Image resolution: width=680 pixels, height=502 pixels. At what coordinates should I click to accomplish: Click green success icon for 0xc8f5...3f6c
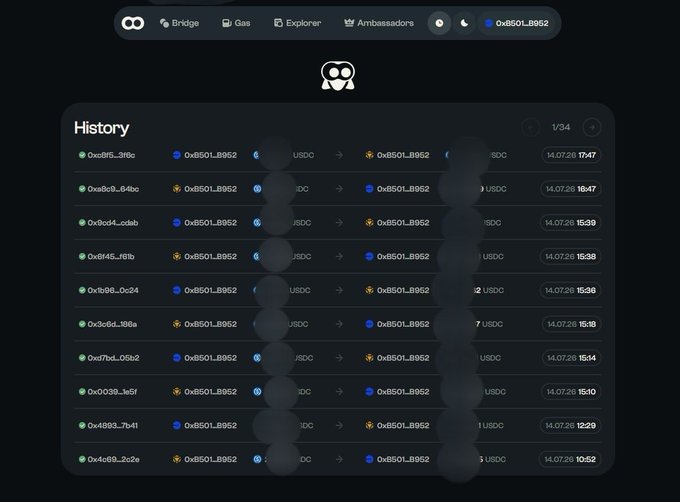[x=82, y=155]
